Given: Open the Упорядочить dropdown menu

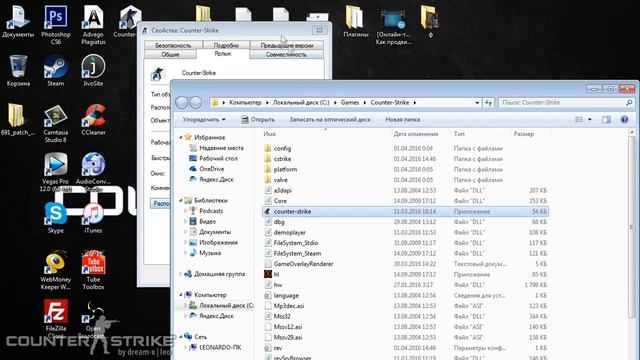Looking at the screenshot, I should (x=204, y=119).
